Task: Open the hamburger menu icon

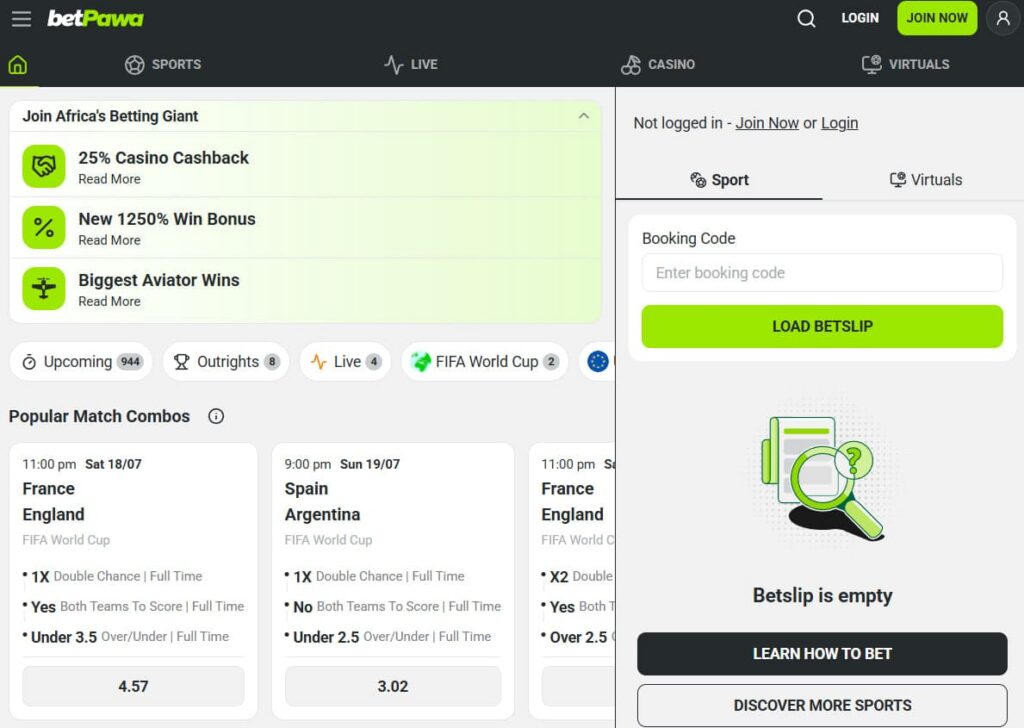Action: click(22, 18)
